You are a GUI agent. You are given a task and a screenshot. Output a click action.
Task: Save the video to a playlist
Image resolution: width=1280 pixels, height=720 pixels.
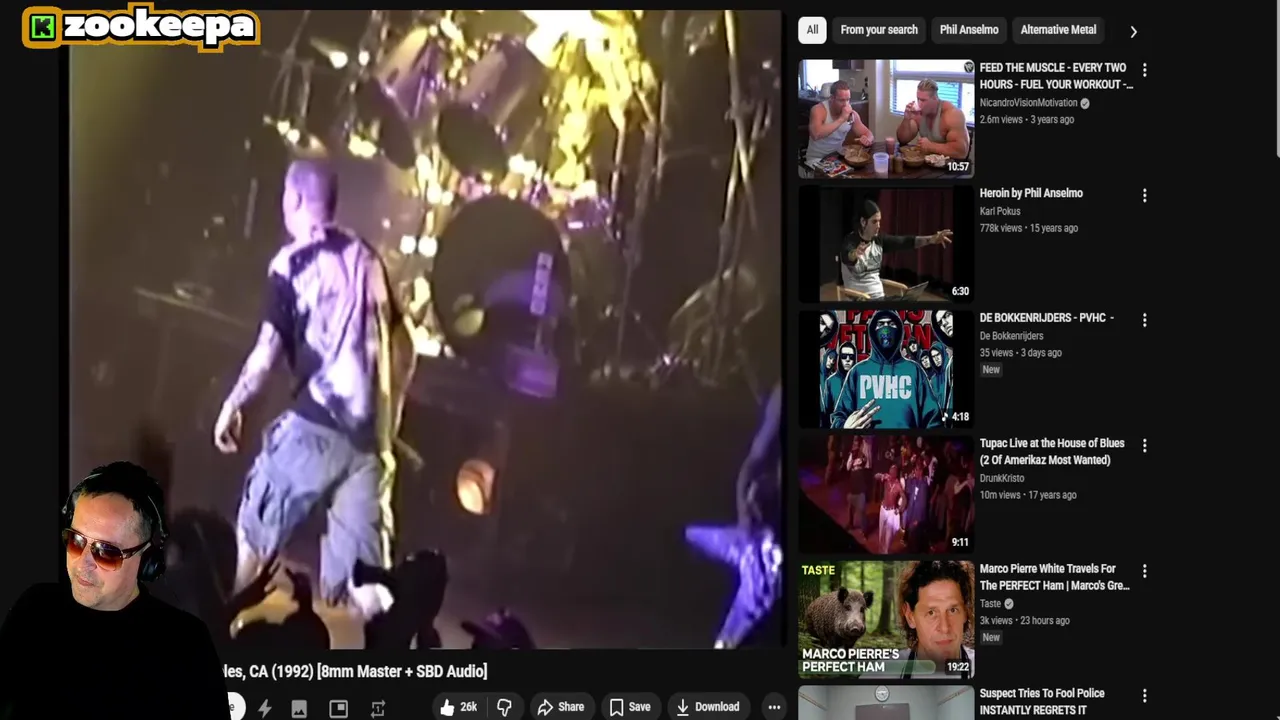click(630, 707)
